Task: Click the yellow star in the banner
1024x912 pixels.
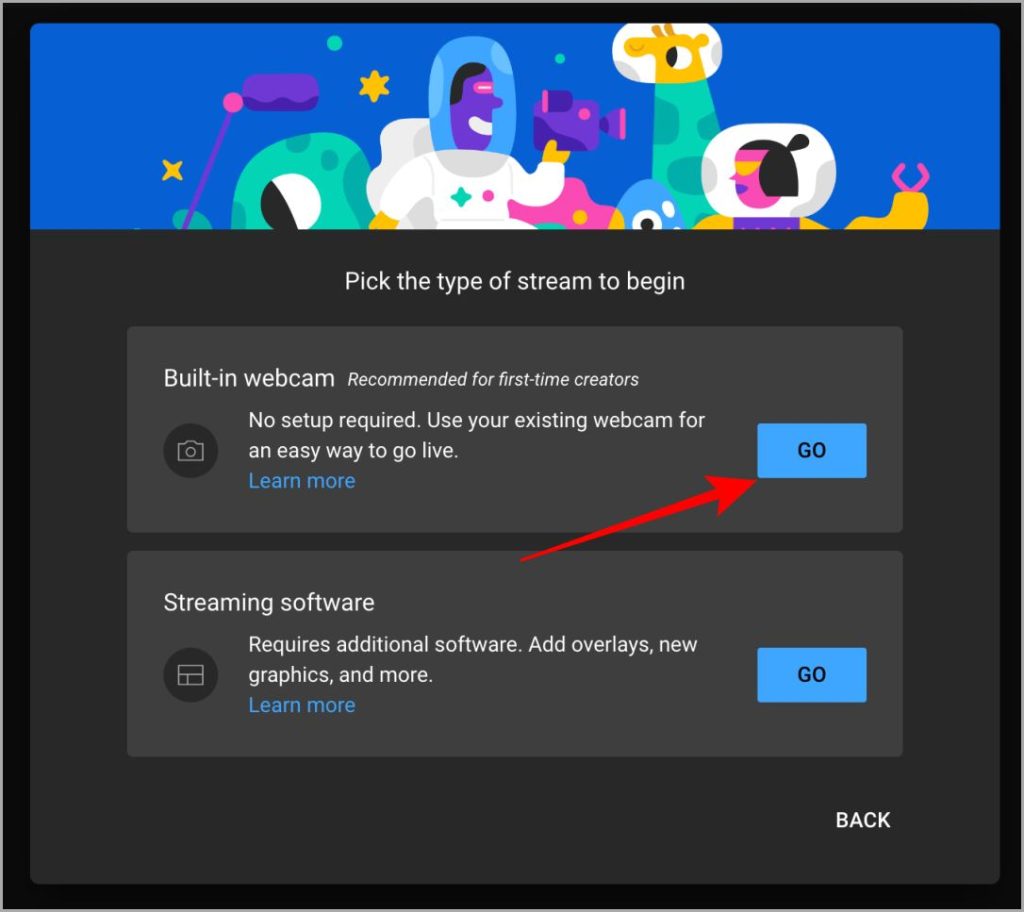Action: (374, 86)
